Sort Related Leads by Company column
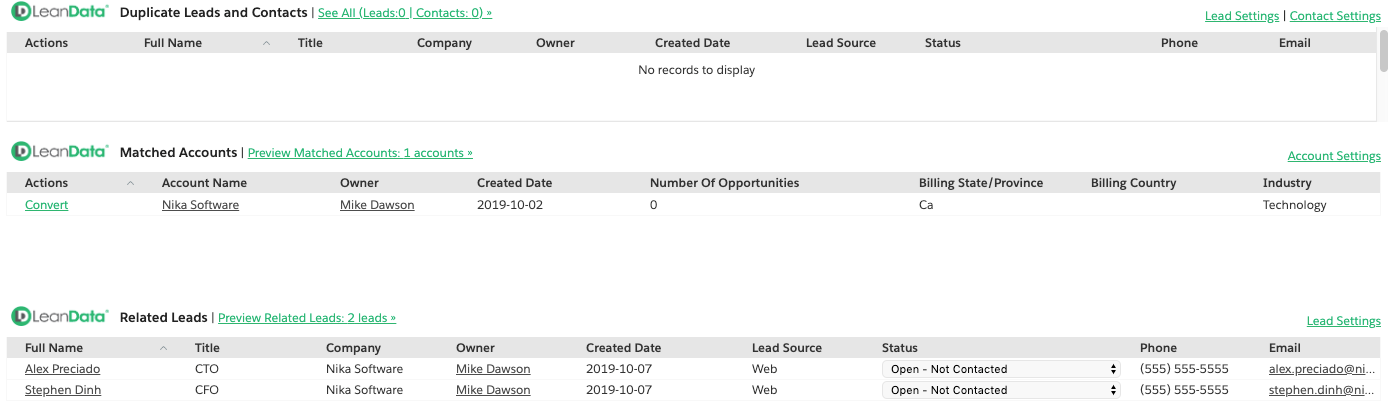1388x415 pixels. [x=353, y=348]
